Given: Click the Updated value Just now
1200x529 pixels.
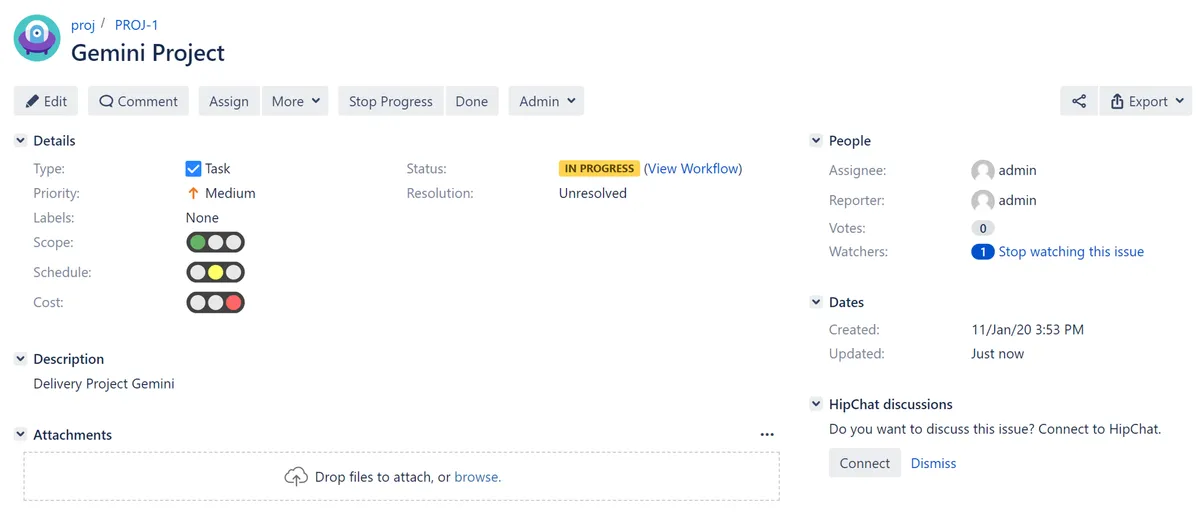Looking at the screenshot, I should (997, 354).
